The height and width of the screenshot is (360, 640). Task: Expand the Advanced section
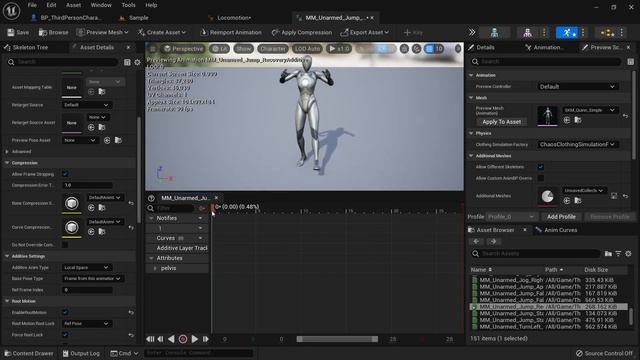7,151
